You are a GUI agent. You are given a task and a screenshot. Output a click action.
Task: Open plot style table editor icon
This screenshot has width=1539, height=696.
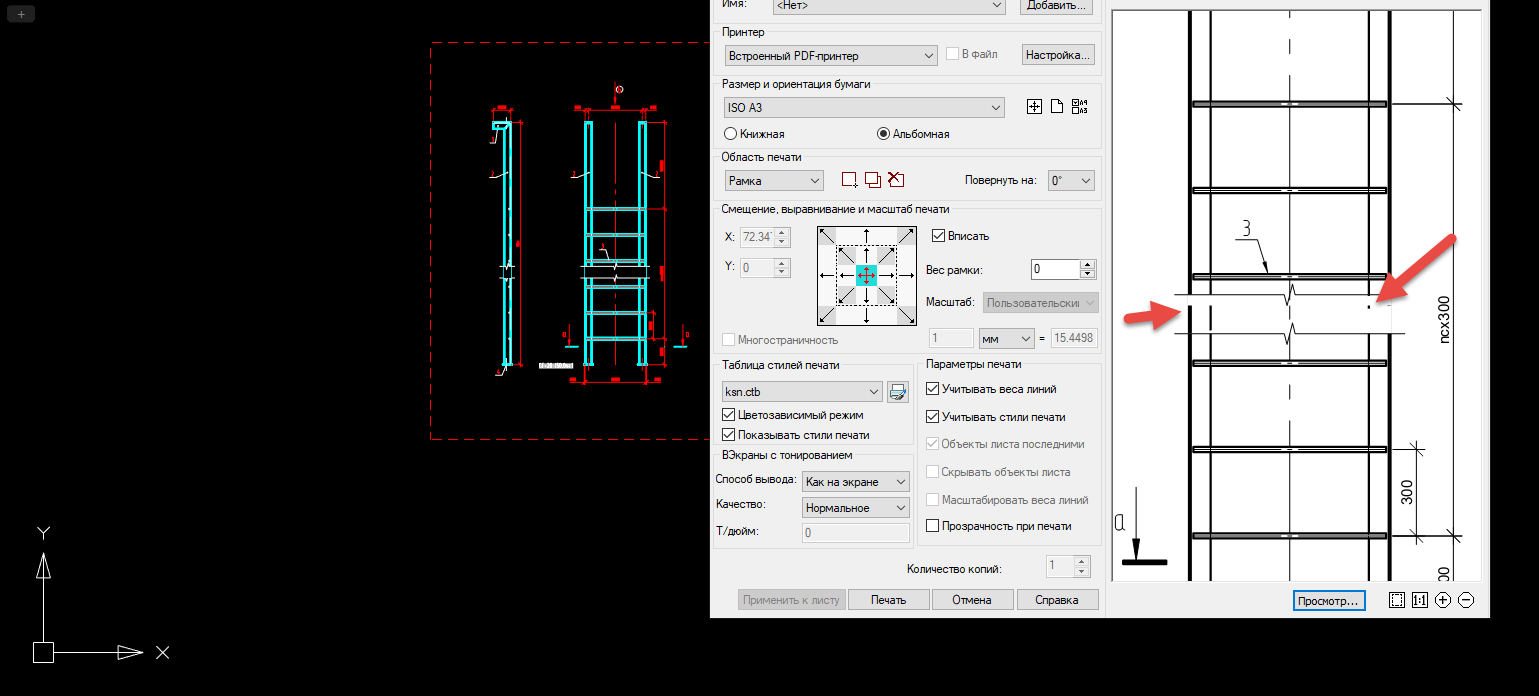click(x=898, y=391)
